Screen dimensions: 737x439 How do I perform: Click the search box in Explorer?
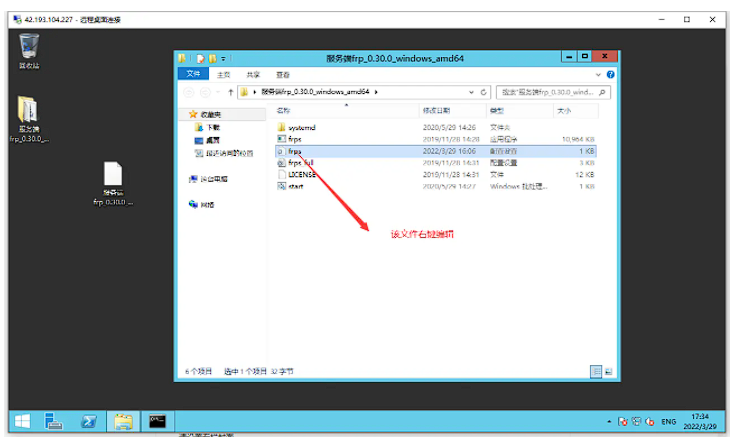click(x=550, y=91)
